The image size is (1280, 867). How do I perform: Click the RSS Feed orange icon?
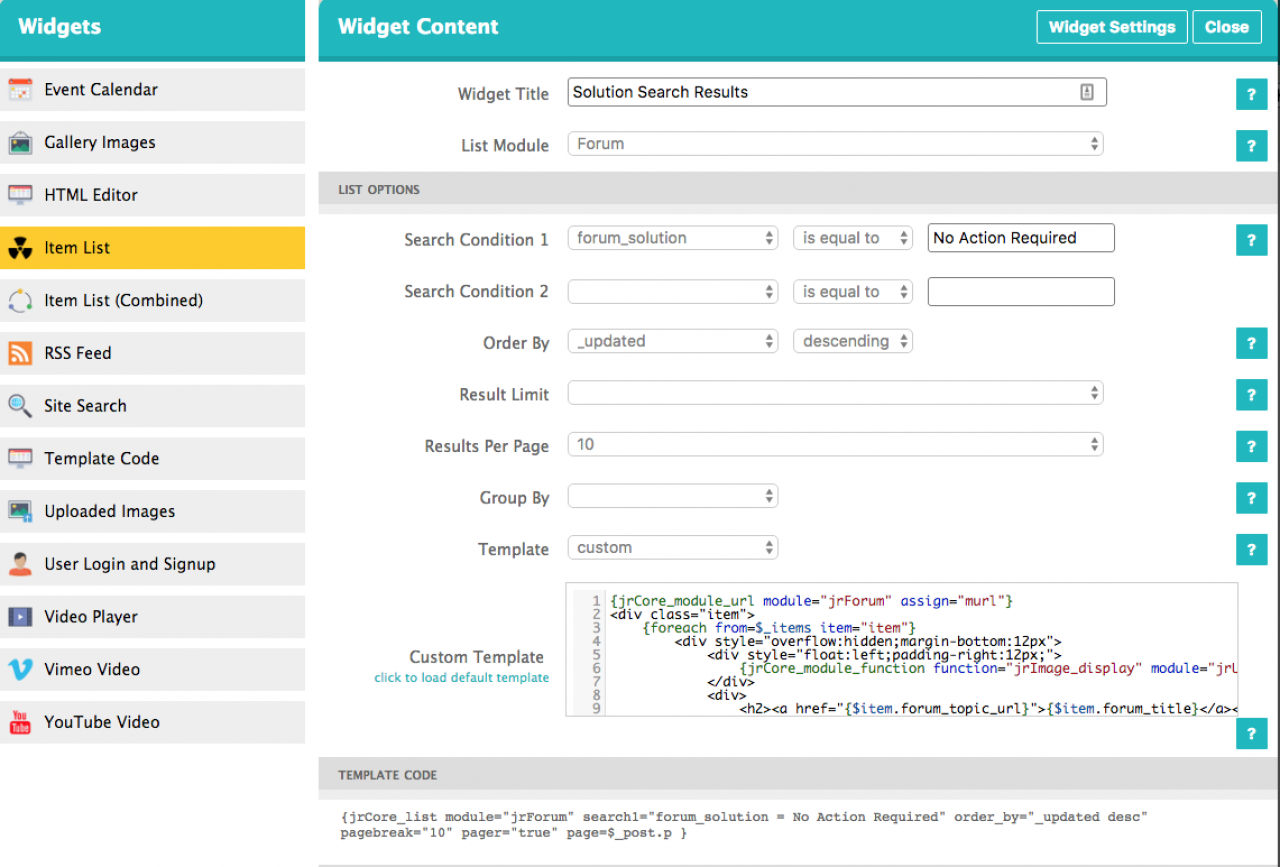[x=20, y=354]
